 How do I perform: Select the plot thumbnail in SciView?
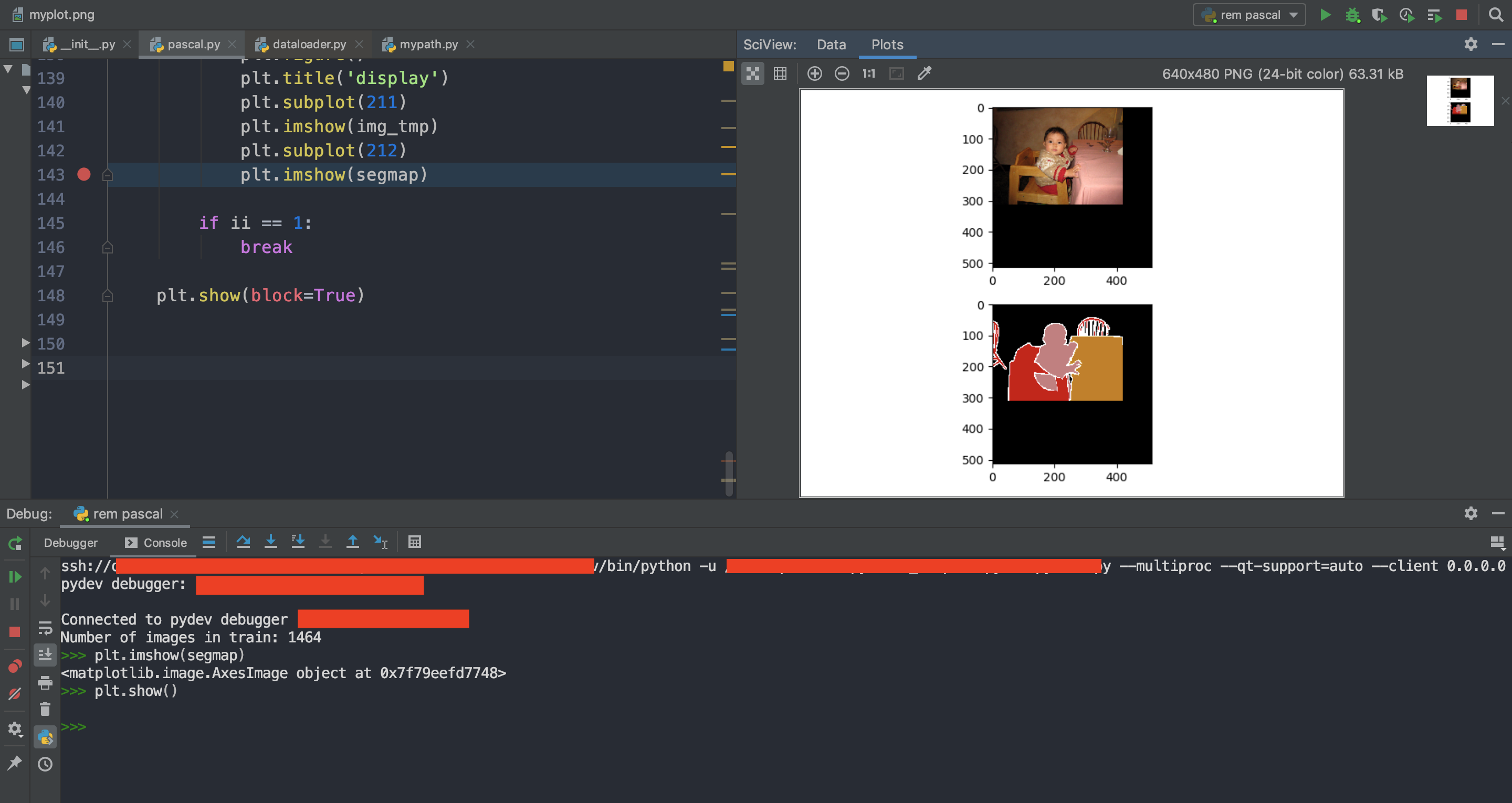point(1459,100)
